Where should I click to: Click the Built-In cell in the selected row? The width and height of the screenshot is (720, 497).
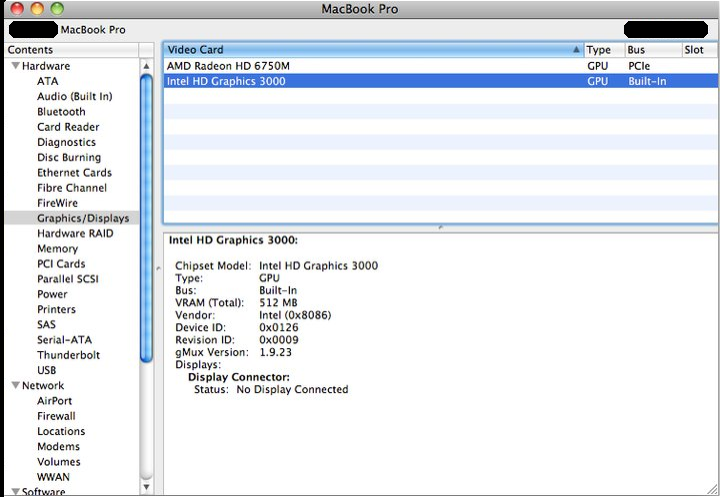tap(647, 81)
